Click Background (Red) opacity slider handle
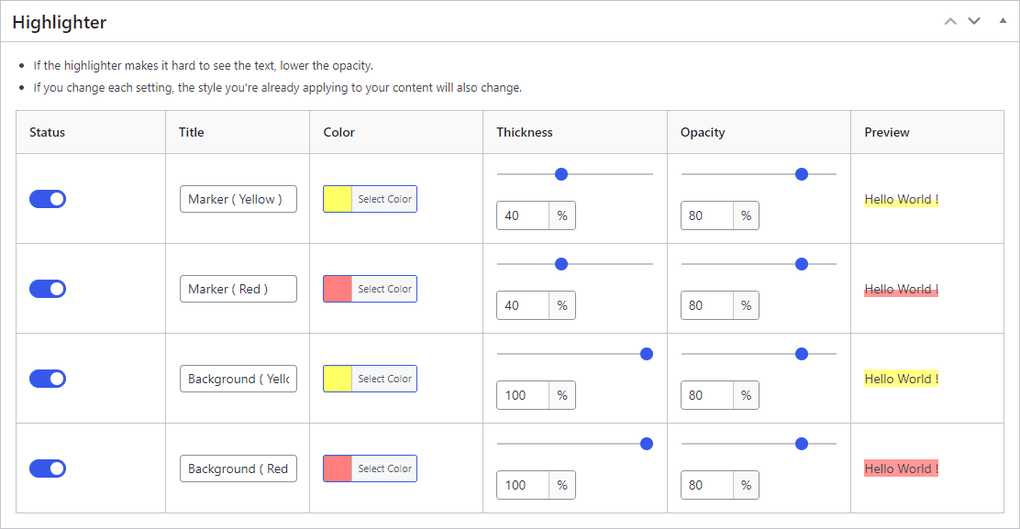 click(801, 444)
